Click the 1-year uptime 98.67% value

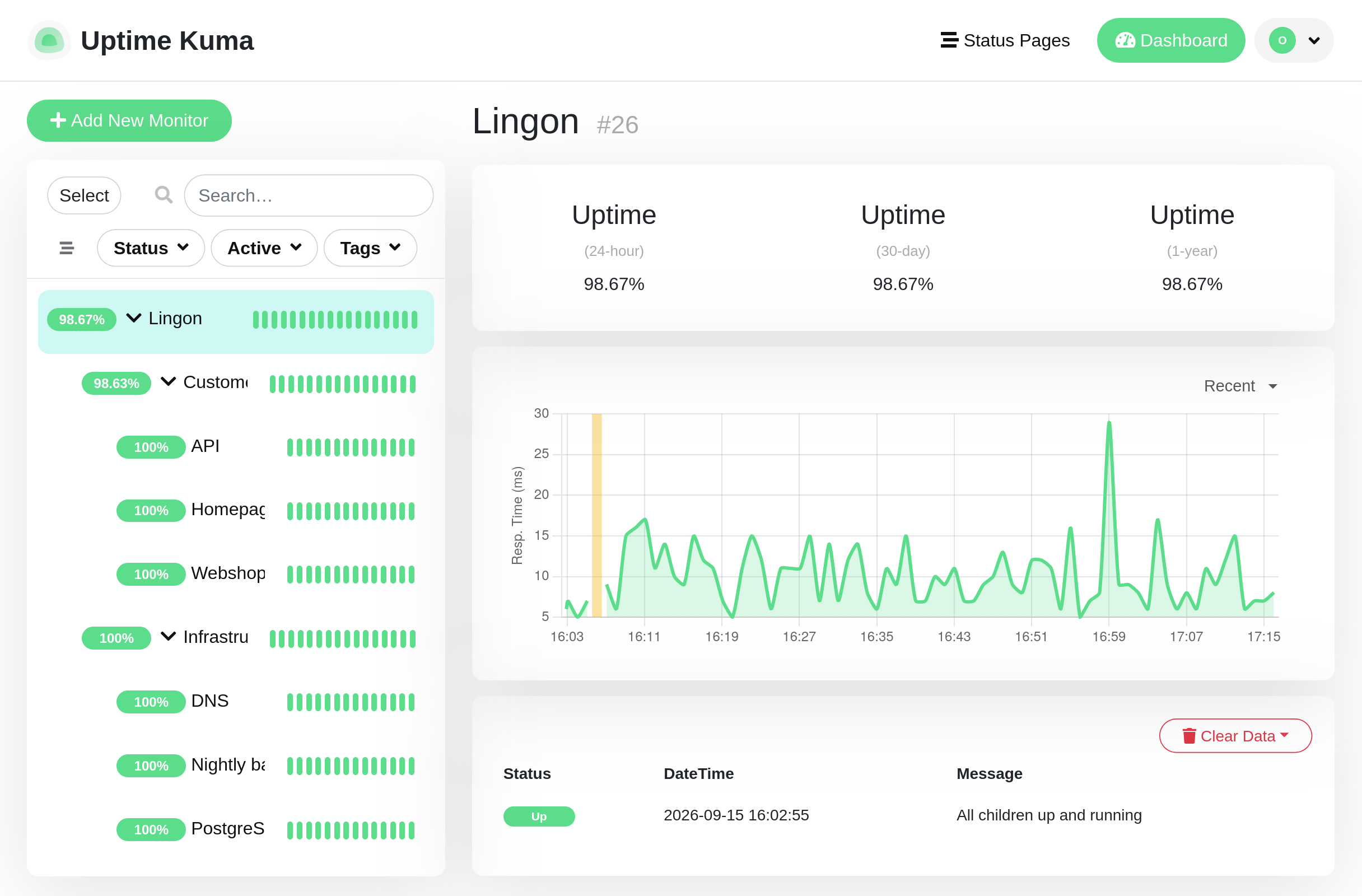(1192, 284)
